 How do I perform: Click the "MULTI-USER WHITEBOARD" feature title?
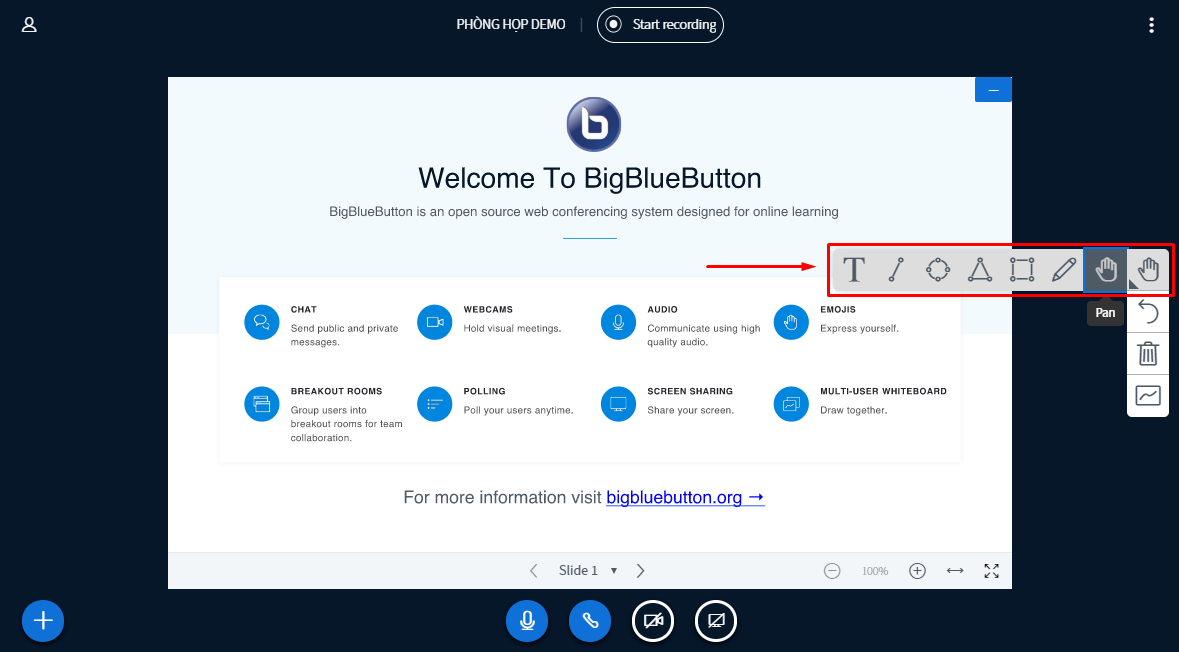[883, 391]
